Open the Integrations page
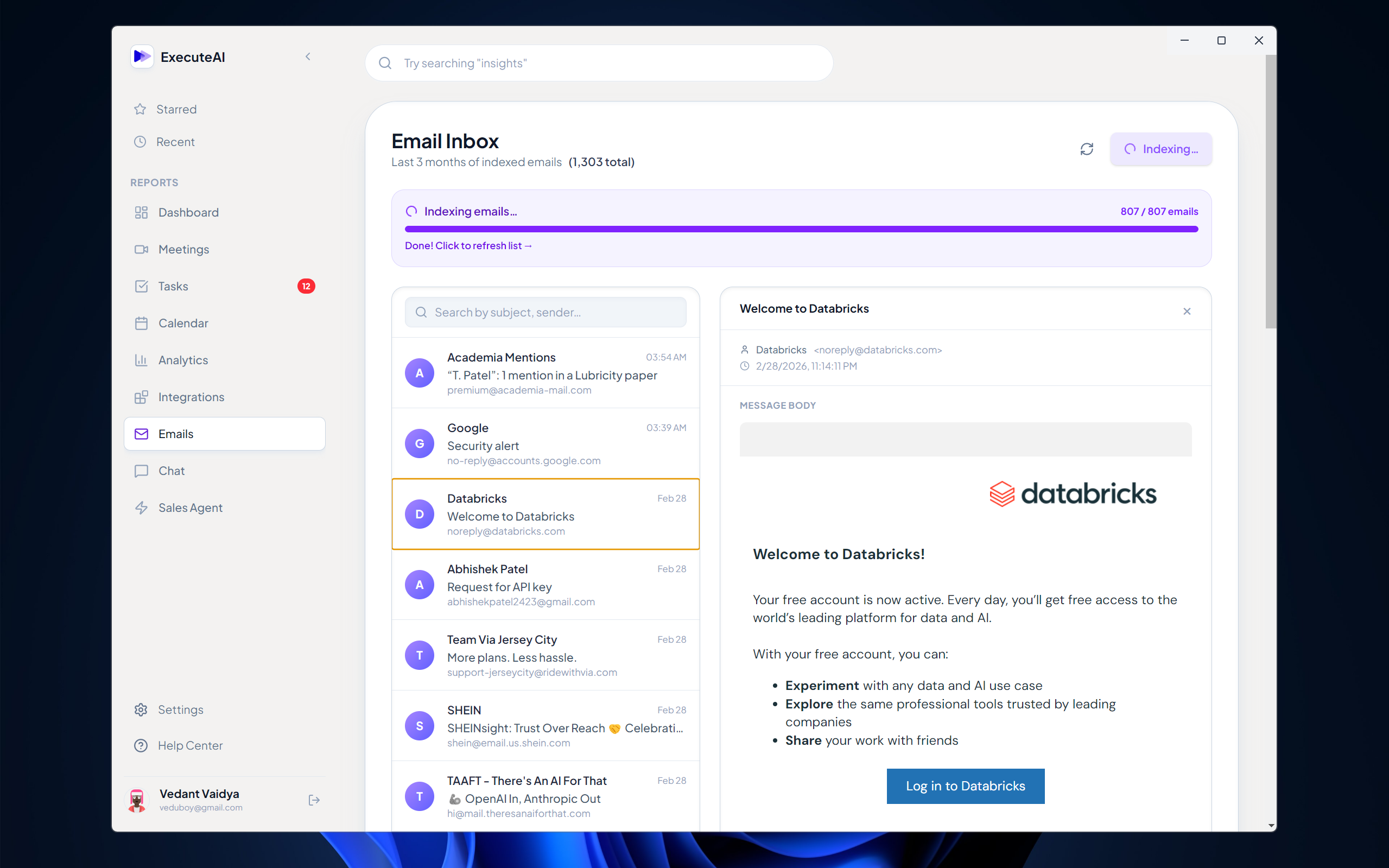This screenshot has height=868, width=1389. pyautogui.click(x=191, y=397)
